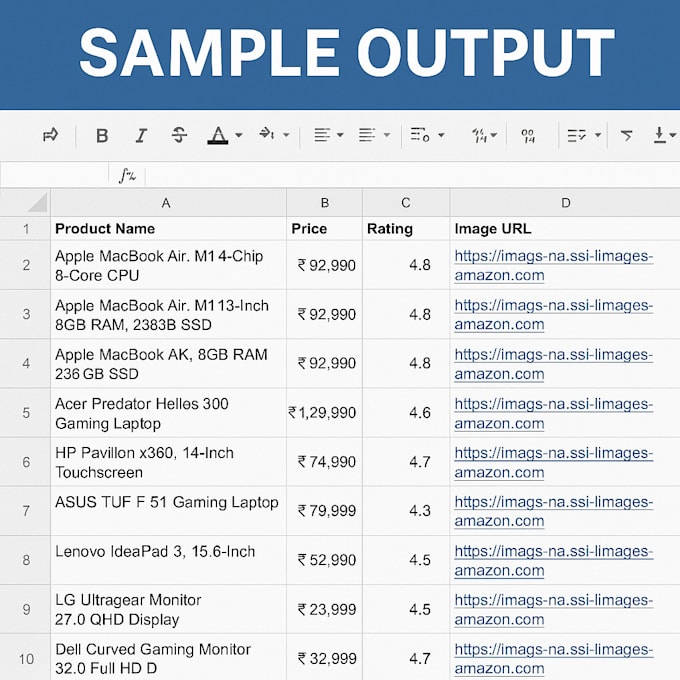Open the checklist dropdown arrow

(598, 135)
